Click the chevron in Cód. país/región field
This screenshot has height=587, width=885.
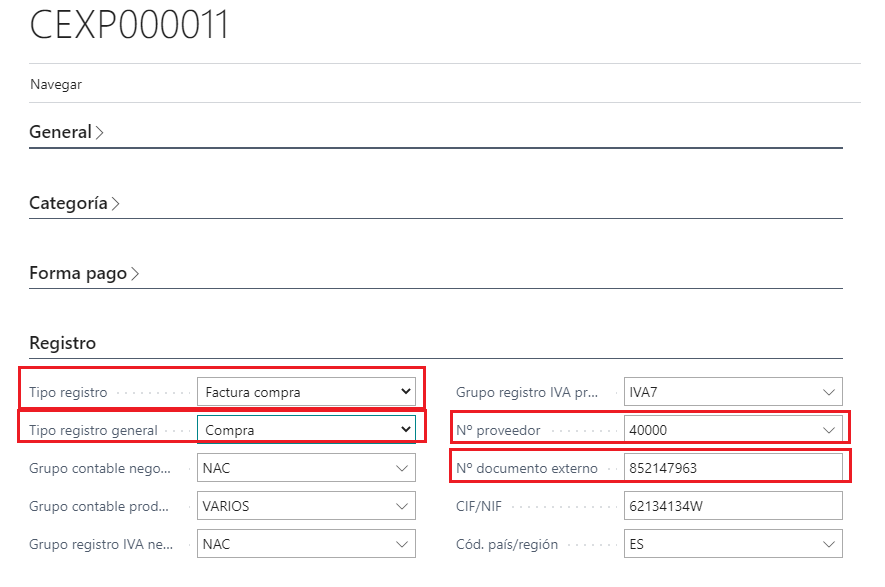pyautogui.click(x=829, y=545)
